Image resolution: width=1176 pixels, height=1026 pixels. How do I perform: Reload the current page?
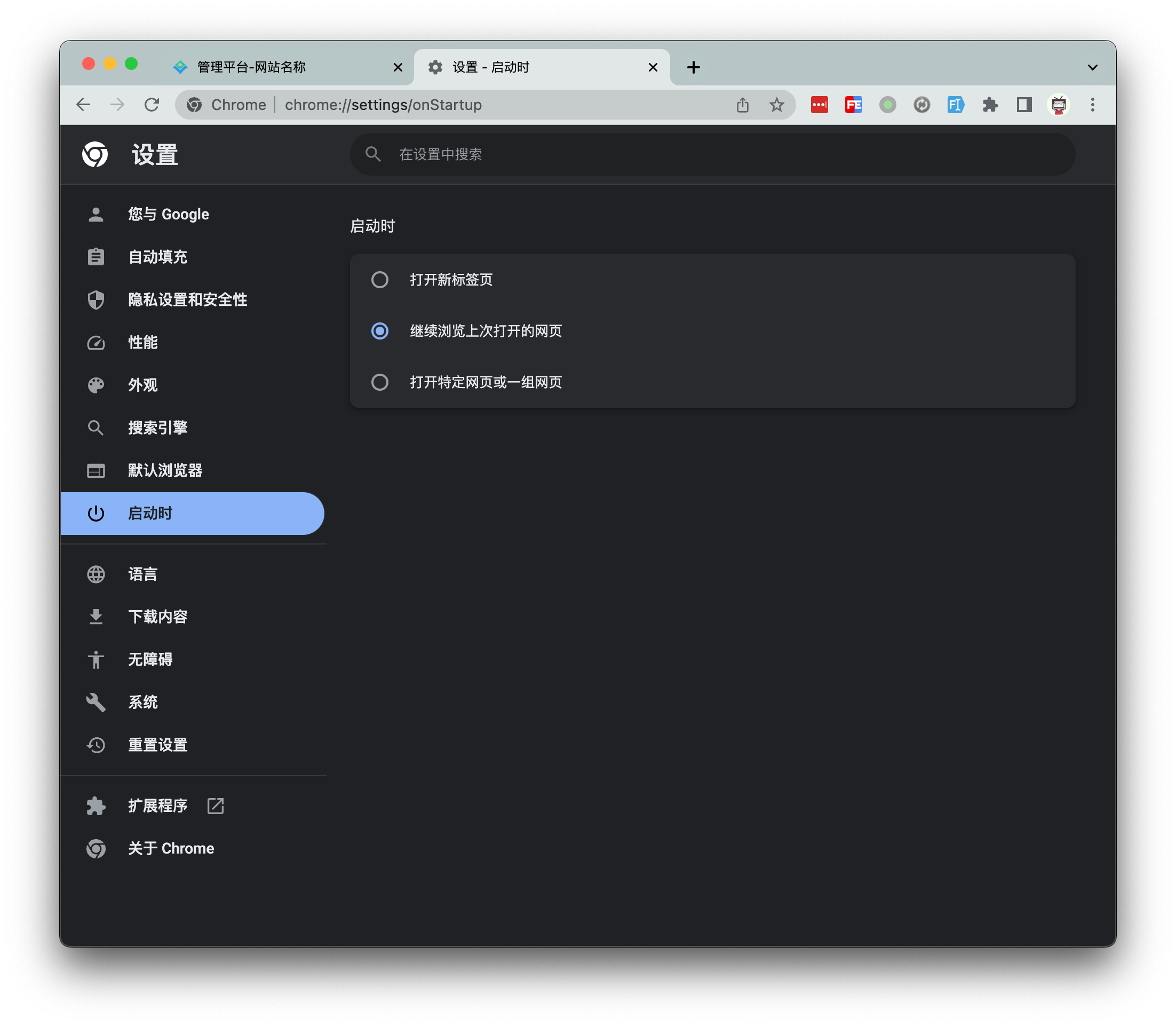pyautogui.click(x=152, y=105)
